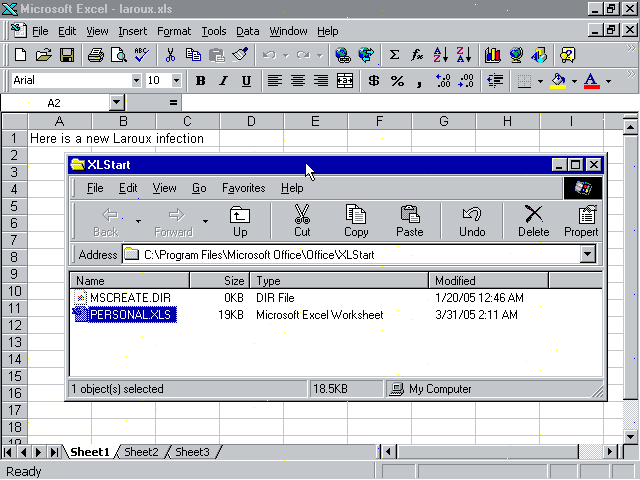The image size is (640, 480).
Task: Open the Name Box A2 dropdown
Action: click(x=116, y=102)
